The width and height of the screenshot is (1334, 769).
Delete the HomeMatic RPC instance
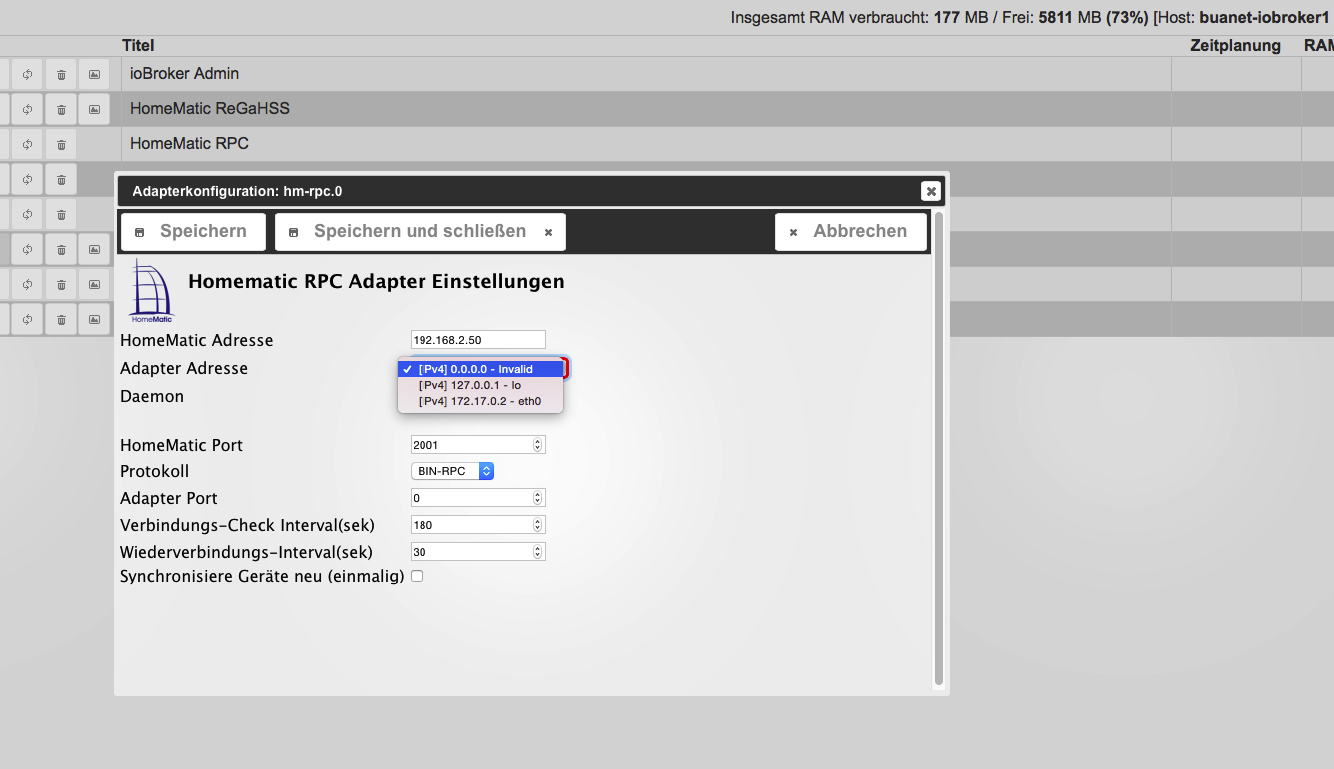[61, 144]
